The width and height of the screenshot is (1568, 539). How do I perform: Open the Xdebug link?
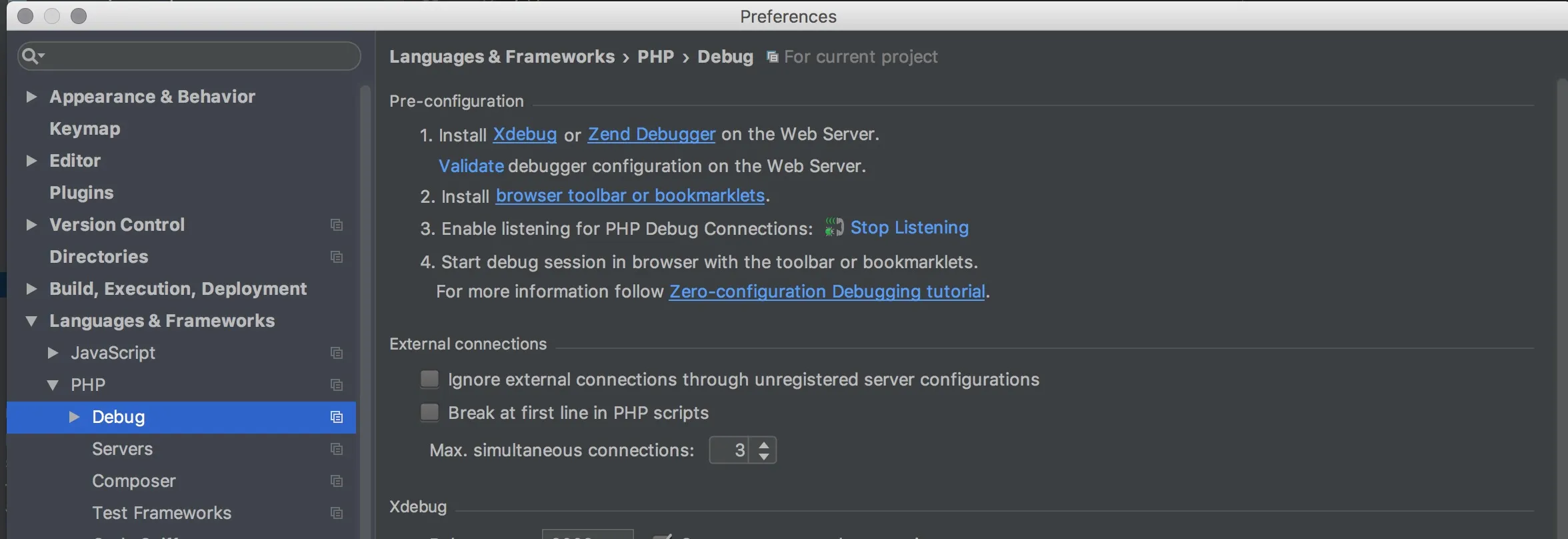tap(524, 135)
